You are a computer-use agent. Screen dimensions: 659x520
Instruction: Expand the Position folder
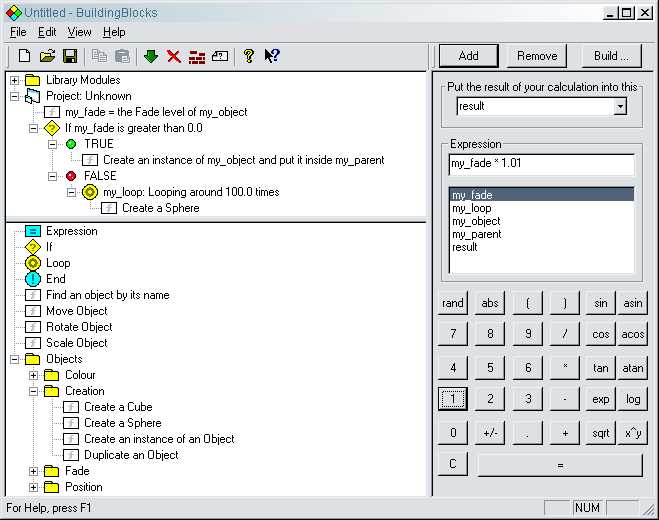click(33, 487)
